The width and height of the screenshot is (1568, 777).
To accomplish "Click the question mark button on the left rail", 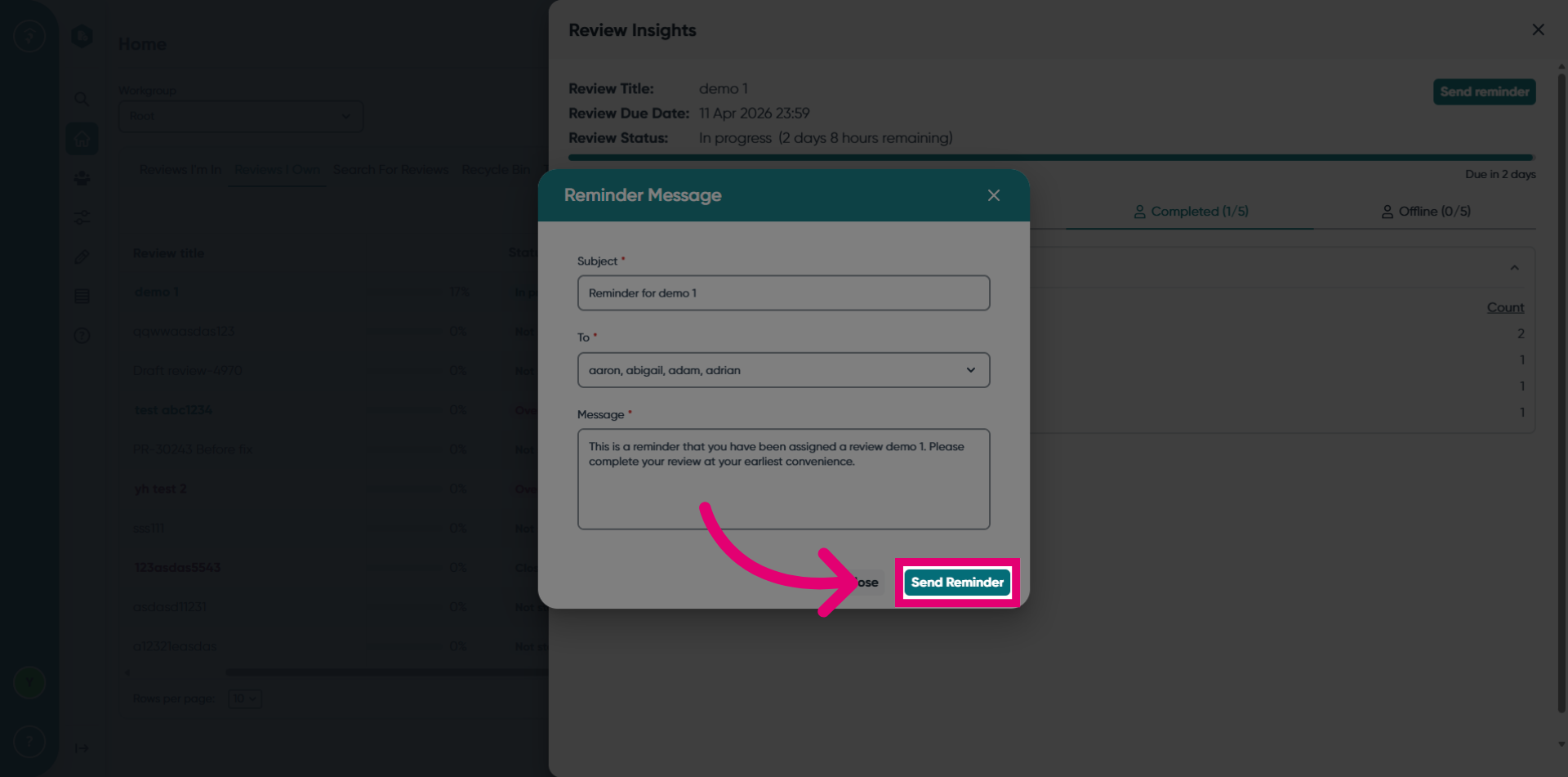I will pyautogui.click(x=29, y=742).
